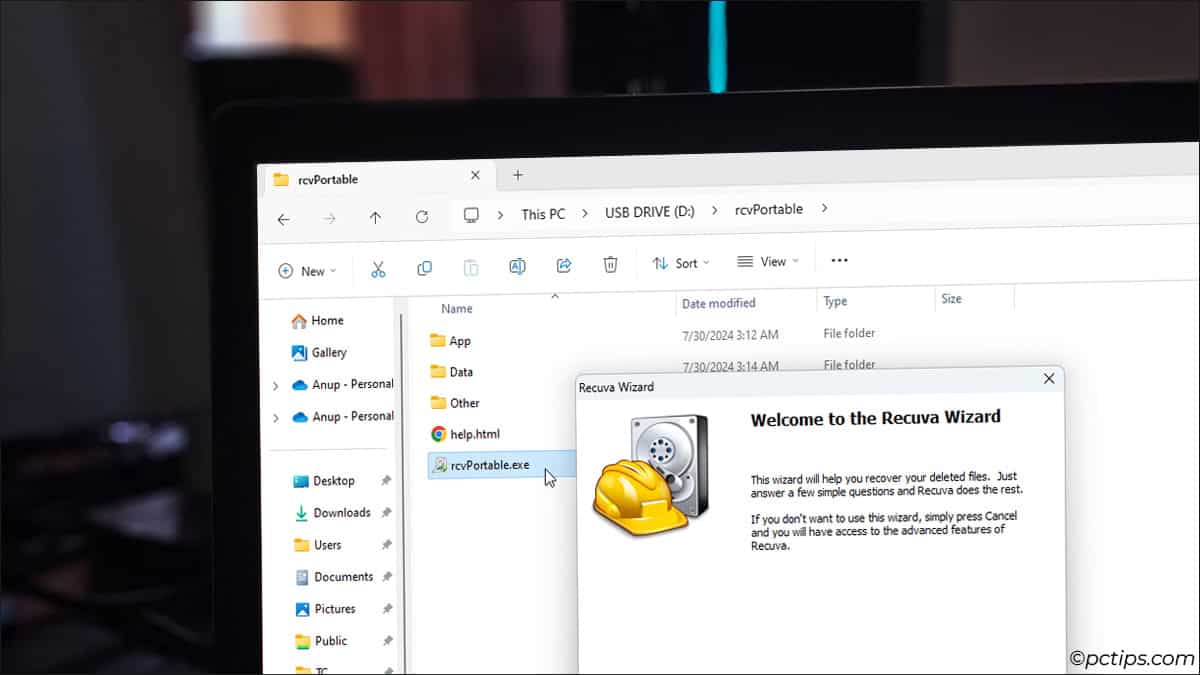
Task: Select the rcvPortable.exe file
Action: (x=489, y=464)
